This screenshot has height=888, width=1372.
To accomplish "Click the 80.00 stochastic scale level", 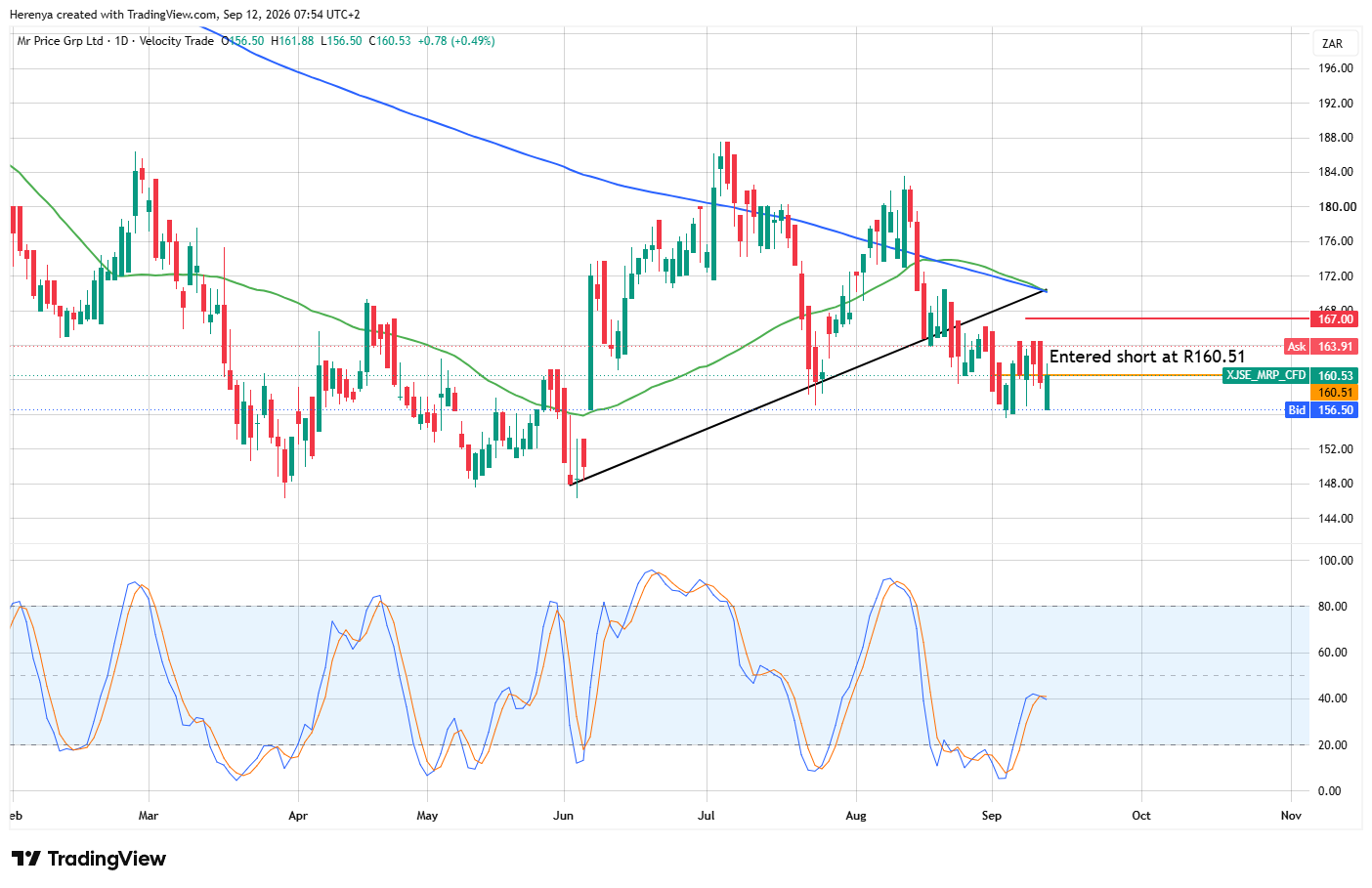I will tap(1333, 607).
